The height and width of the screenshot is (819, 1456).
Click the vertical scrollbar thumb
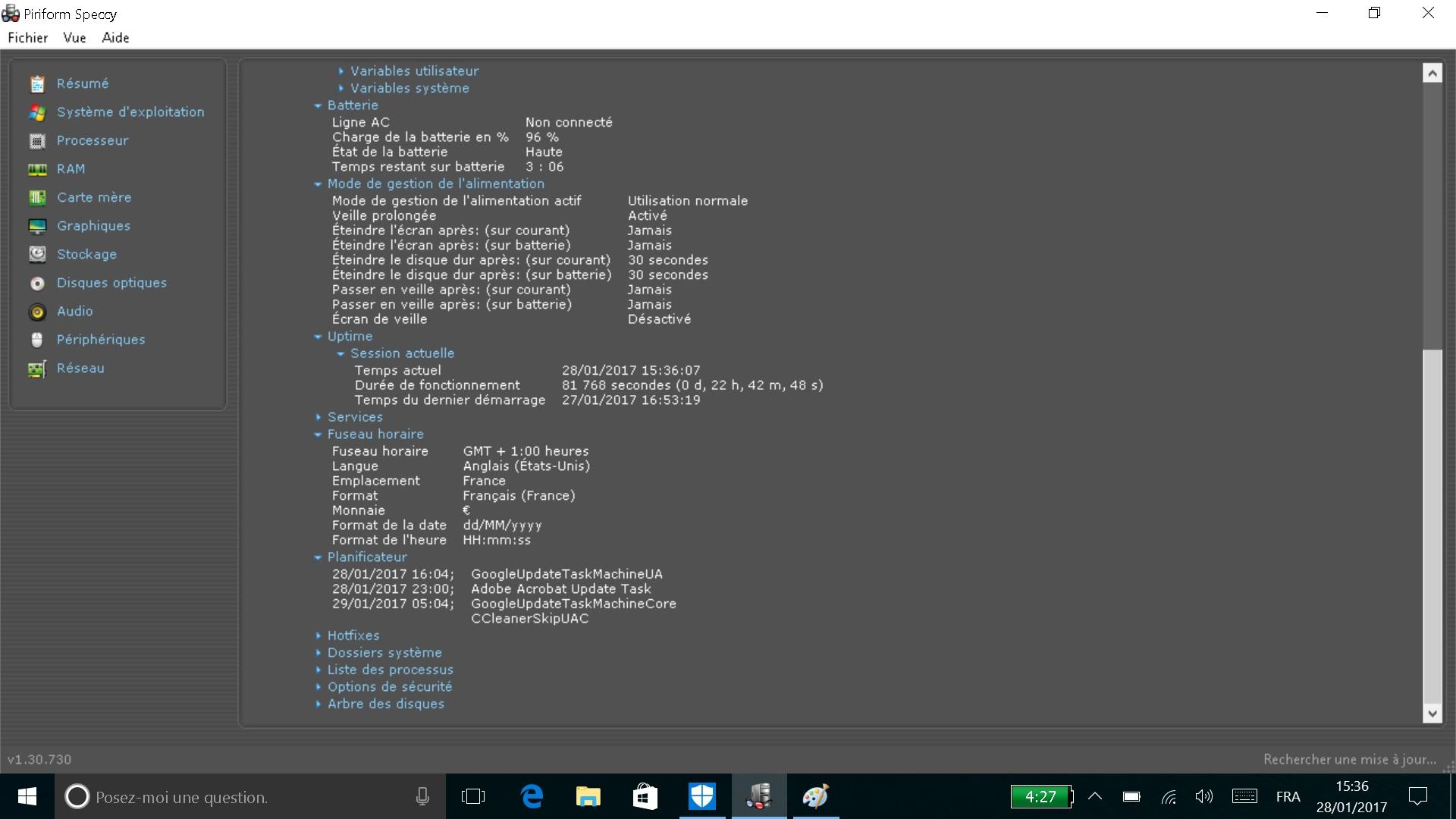pyautogui.click(x=1432, y=526)
